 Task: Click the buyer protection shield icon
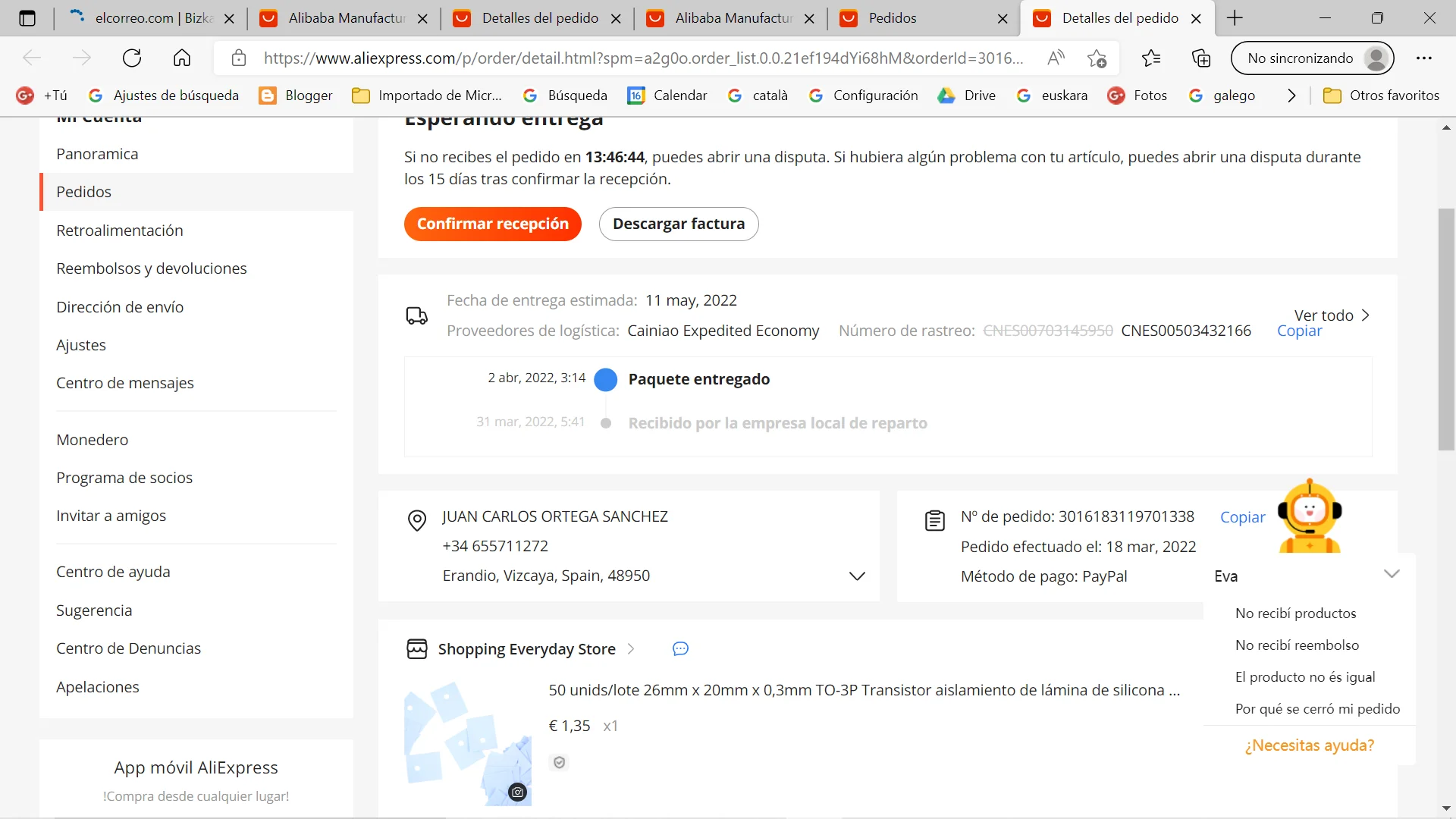coord(559,763)
